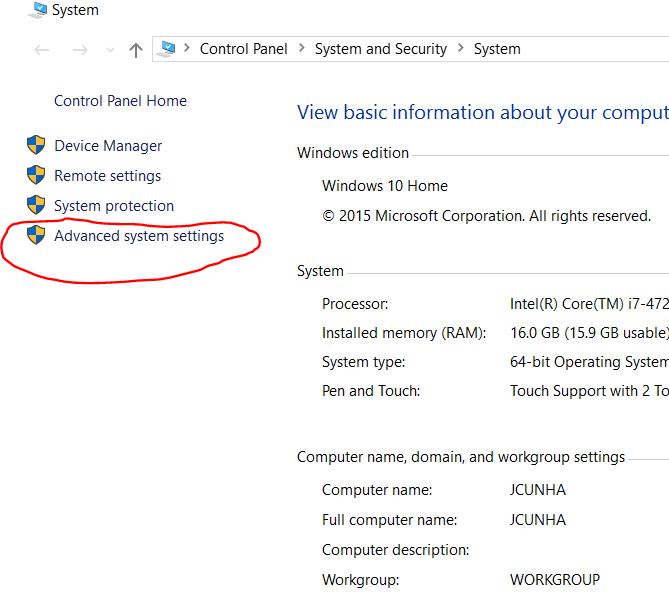The width and height of the screenshot is (669, 592).
Task: Open Control Panel Home link
Action: [120, 101]
